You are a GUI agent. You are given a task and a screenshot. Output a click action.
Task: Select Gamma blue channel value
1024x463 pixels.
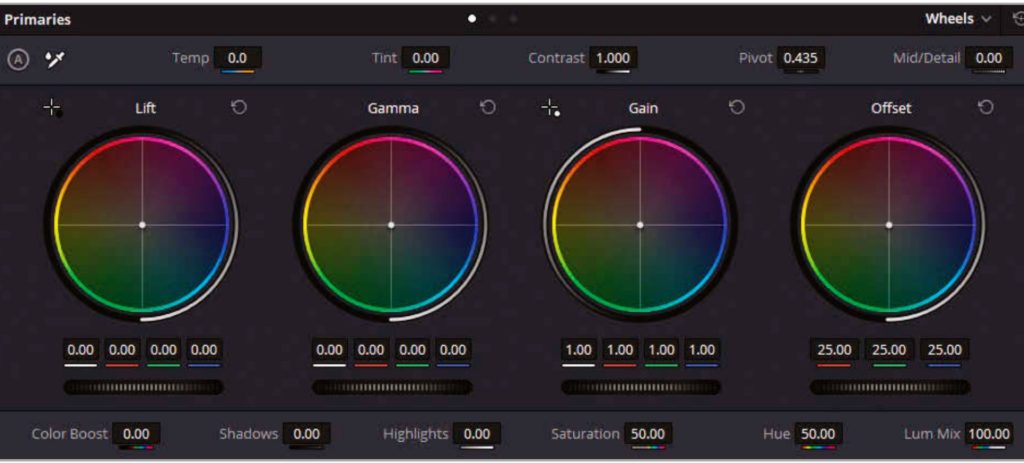click(x=453, y=350)
